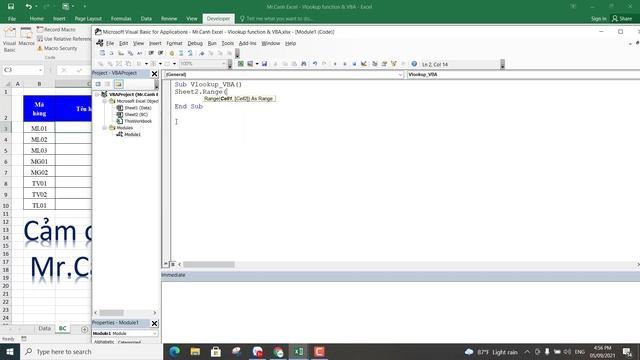Image resolution: width=640 pixels, height=360 pixels.
Task: Open the VBA editor File menu
Action: pos(110,43)
